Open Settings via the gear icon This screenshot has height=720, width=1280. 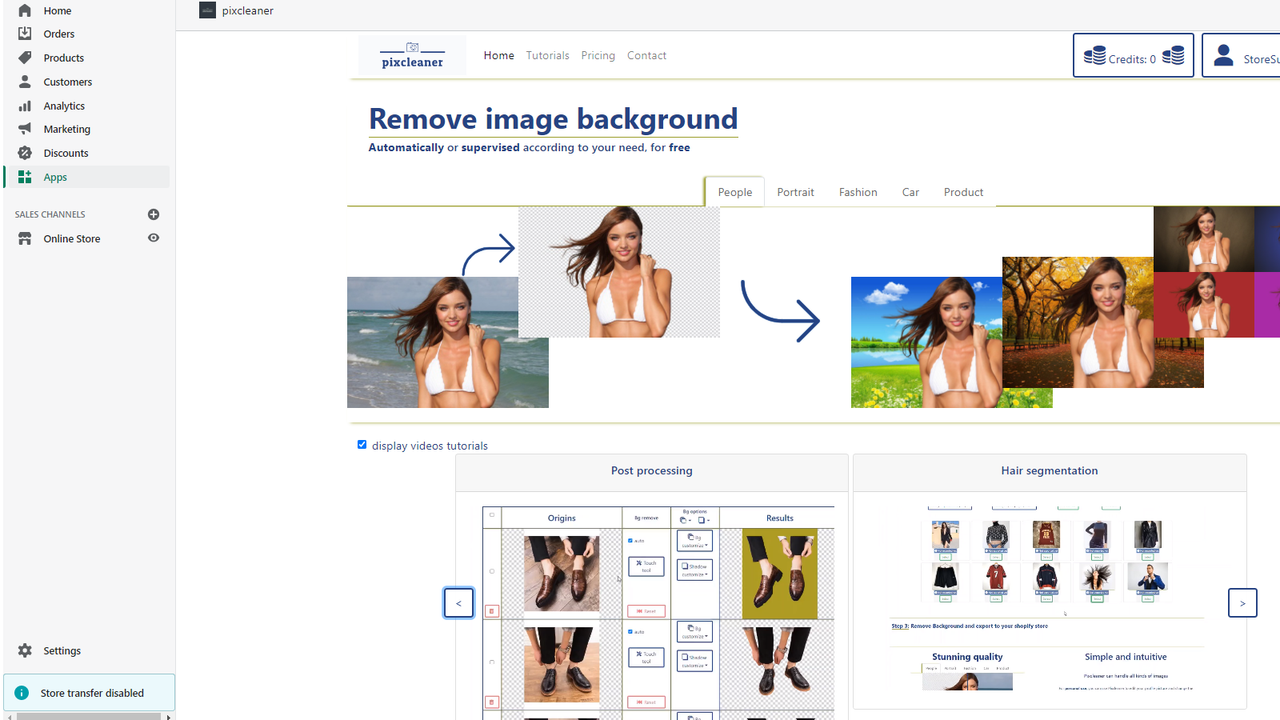(x=24, y=650)
